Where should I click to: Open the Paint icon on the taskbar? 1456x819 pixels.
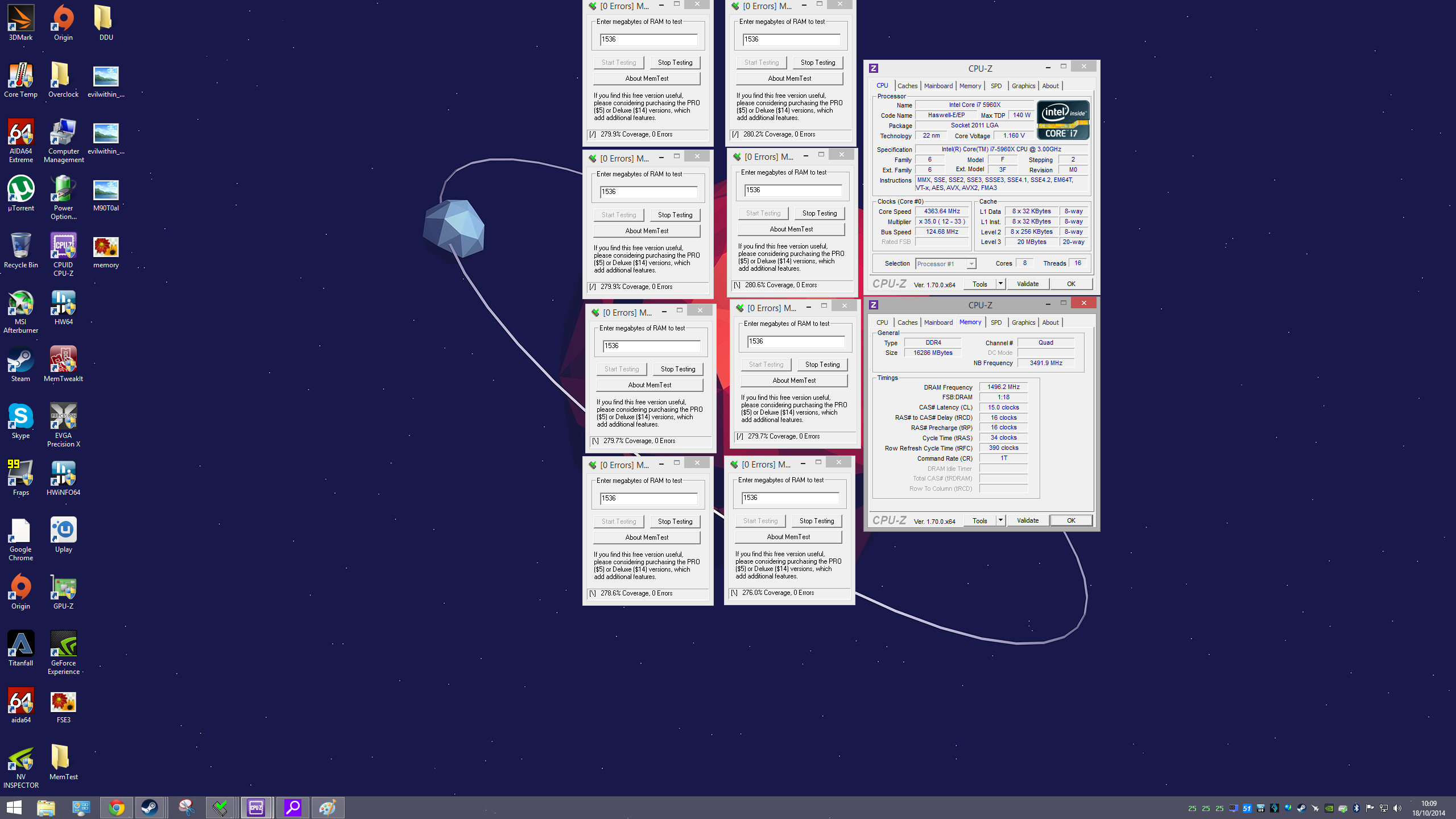pos(327,808)
